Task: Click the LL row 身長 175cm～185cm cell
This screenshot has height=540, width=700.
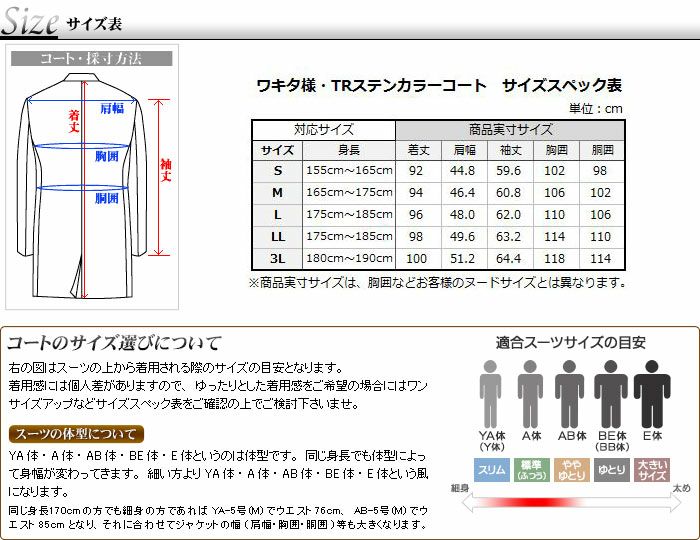Action: [x=349, y=236]
